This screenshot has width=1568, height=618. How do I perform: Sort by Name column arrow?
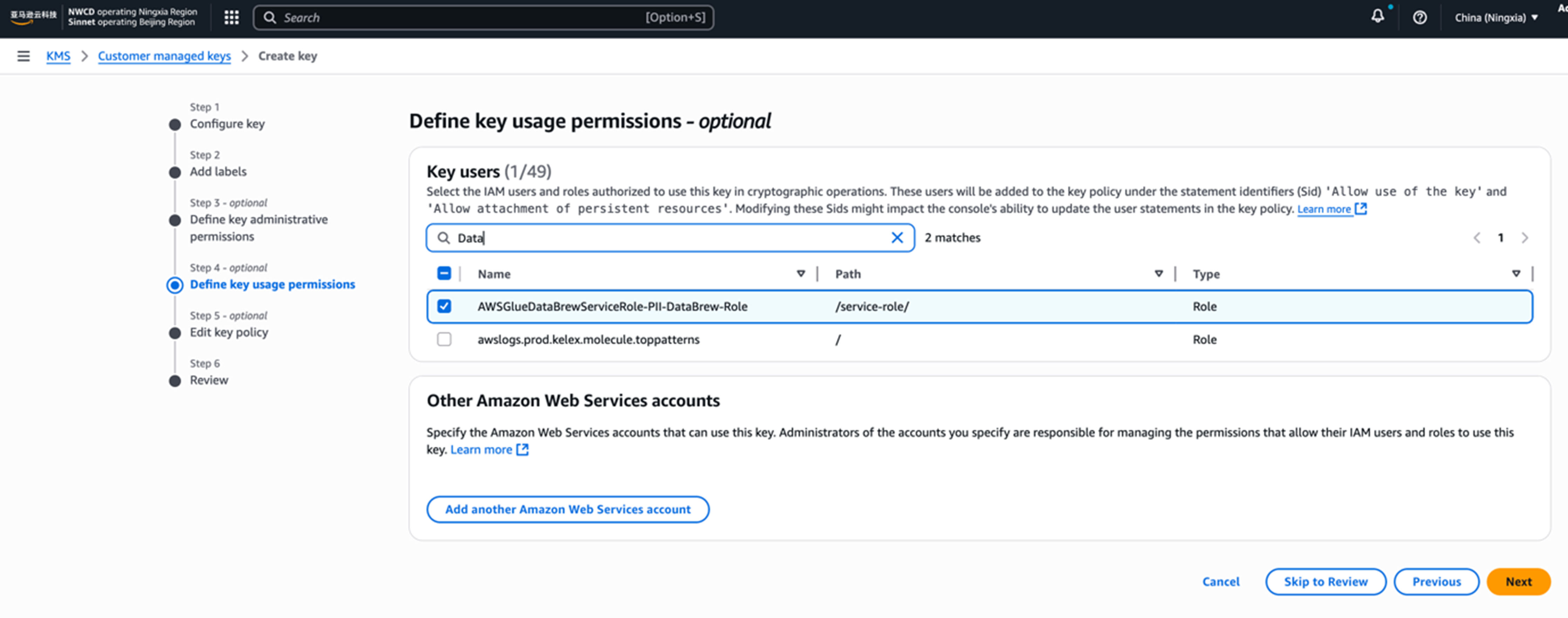[x=800, y=274]
